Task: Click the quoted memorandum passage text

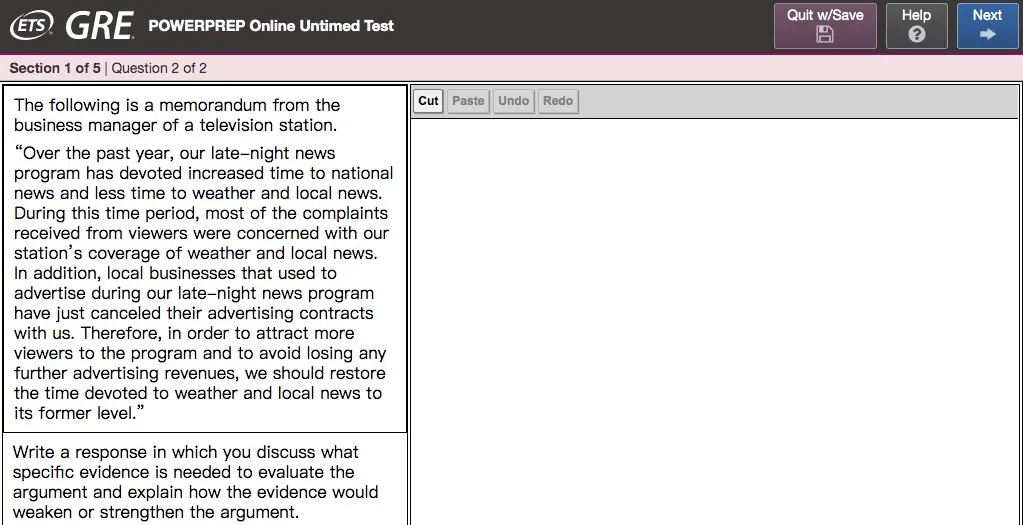Action: (x=204, y=283)
